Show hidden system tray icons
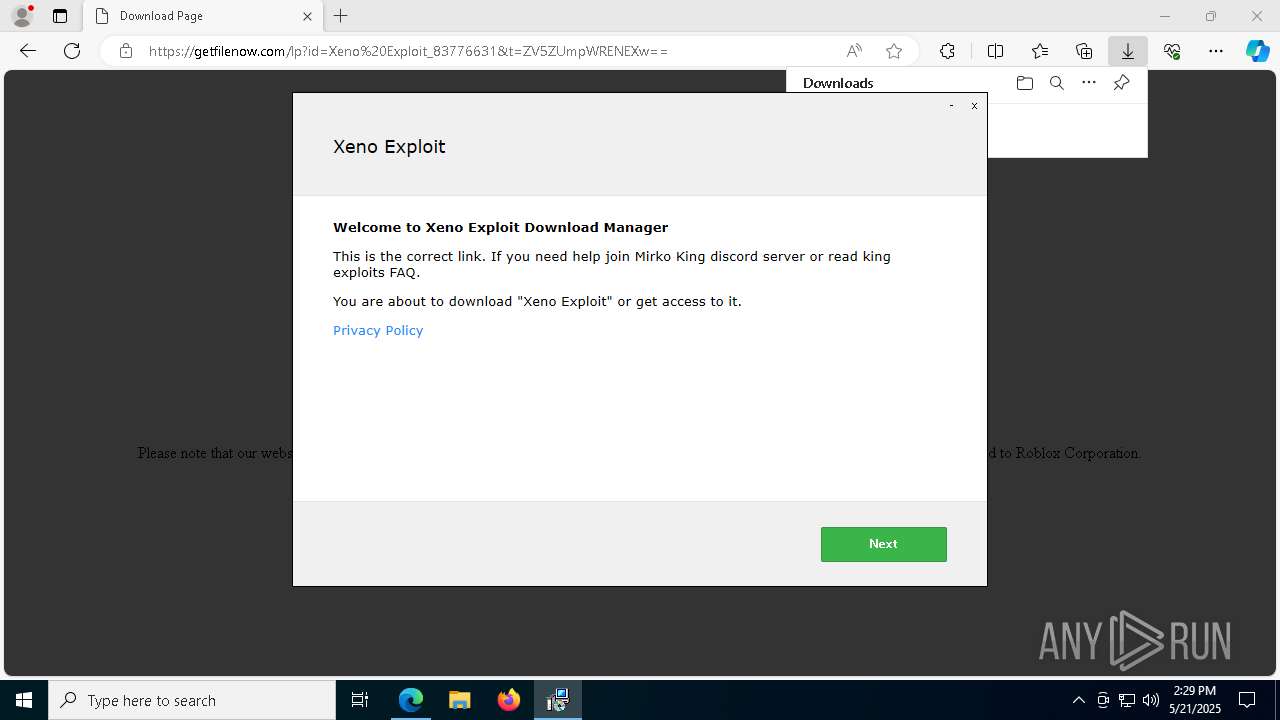 [1078, 700]
